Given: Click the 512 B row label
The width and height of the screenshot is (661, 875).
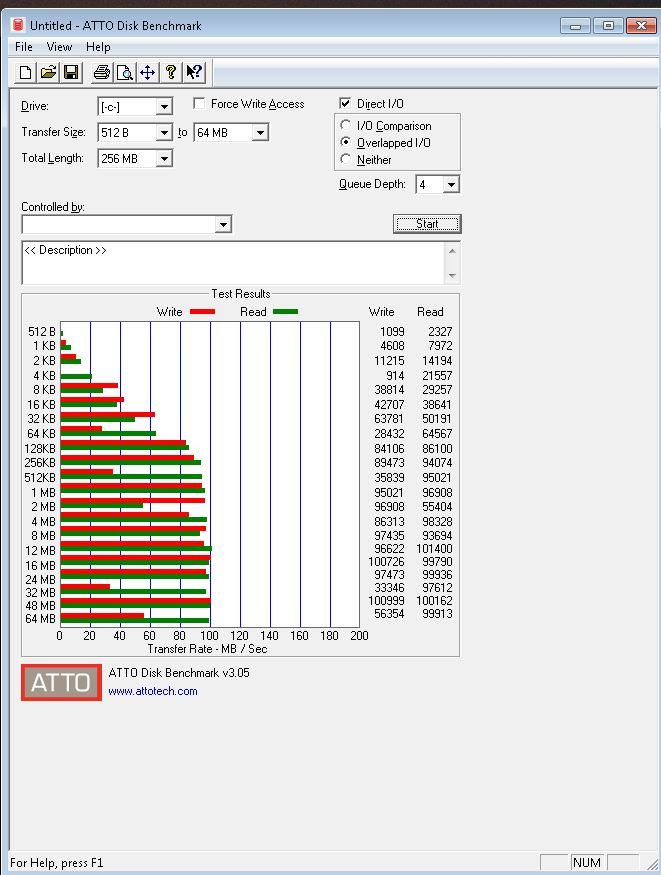Looking at the screenshot, I should [x=42, y=331].
